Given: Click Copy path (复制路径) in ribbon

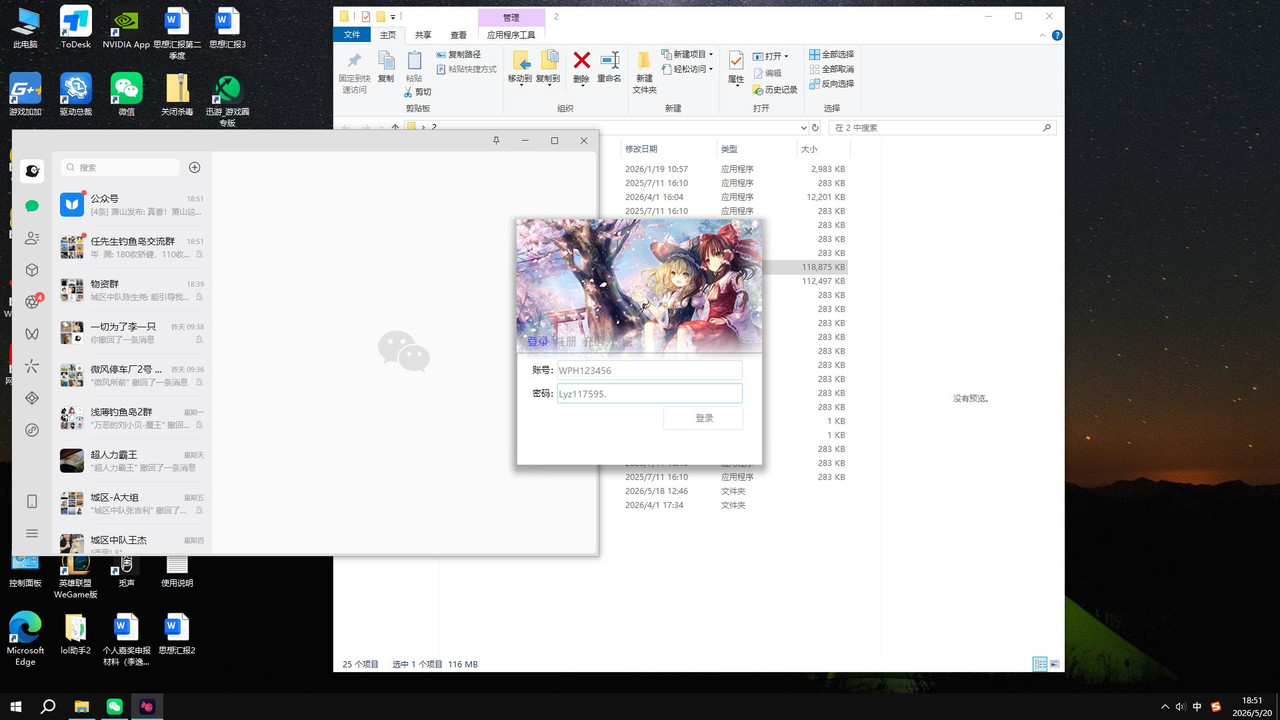Looking at the screenshot, I should pos(458,54).
